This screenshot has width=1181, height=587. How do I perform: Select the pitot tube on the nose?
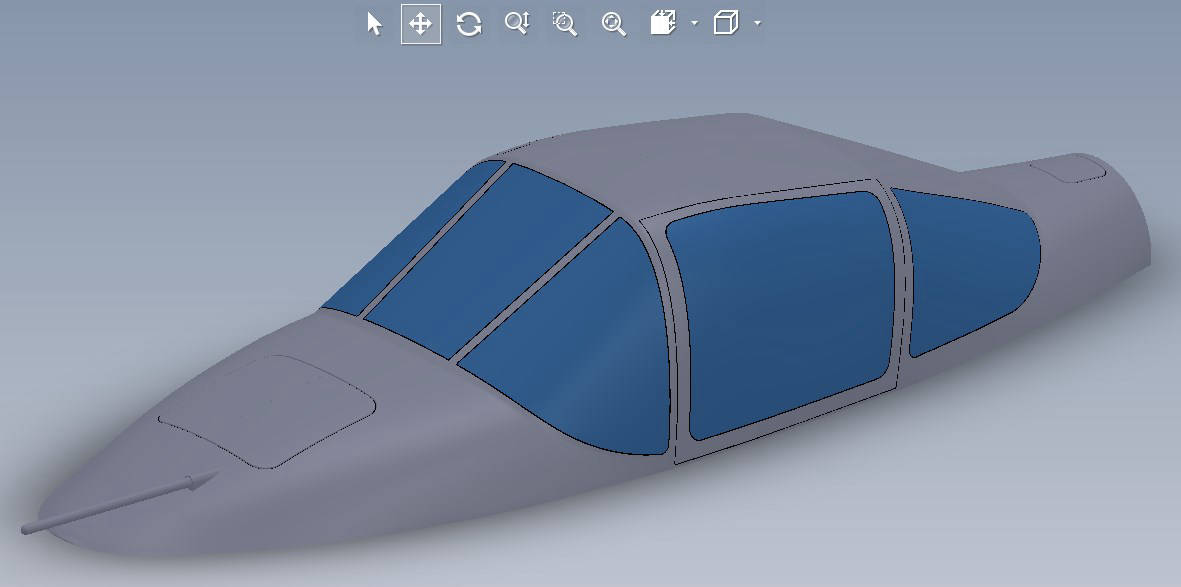tap(120, 503)
